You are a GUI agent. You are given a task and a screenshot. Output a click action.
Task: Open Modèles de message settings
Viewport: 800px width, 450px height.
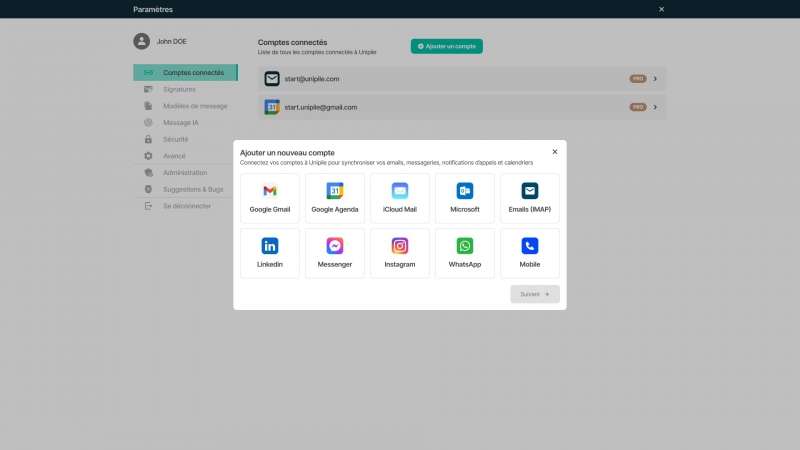(195, 106)
